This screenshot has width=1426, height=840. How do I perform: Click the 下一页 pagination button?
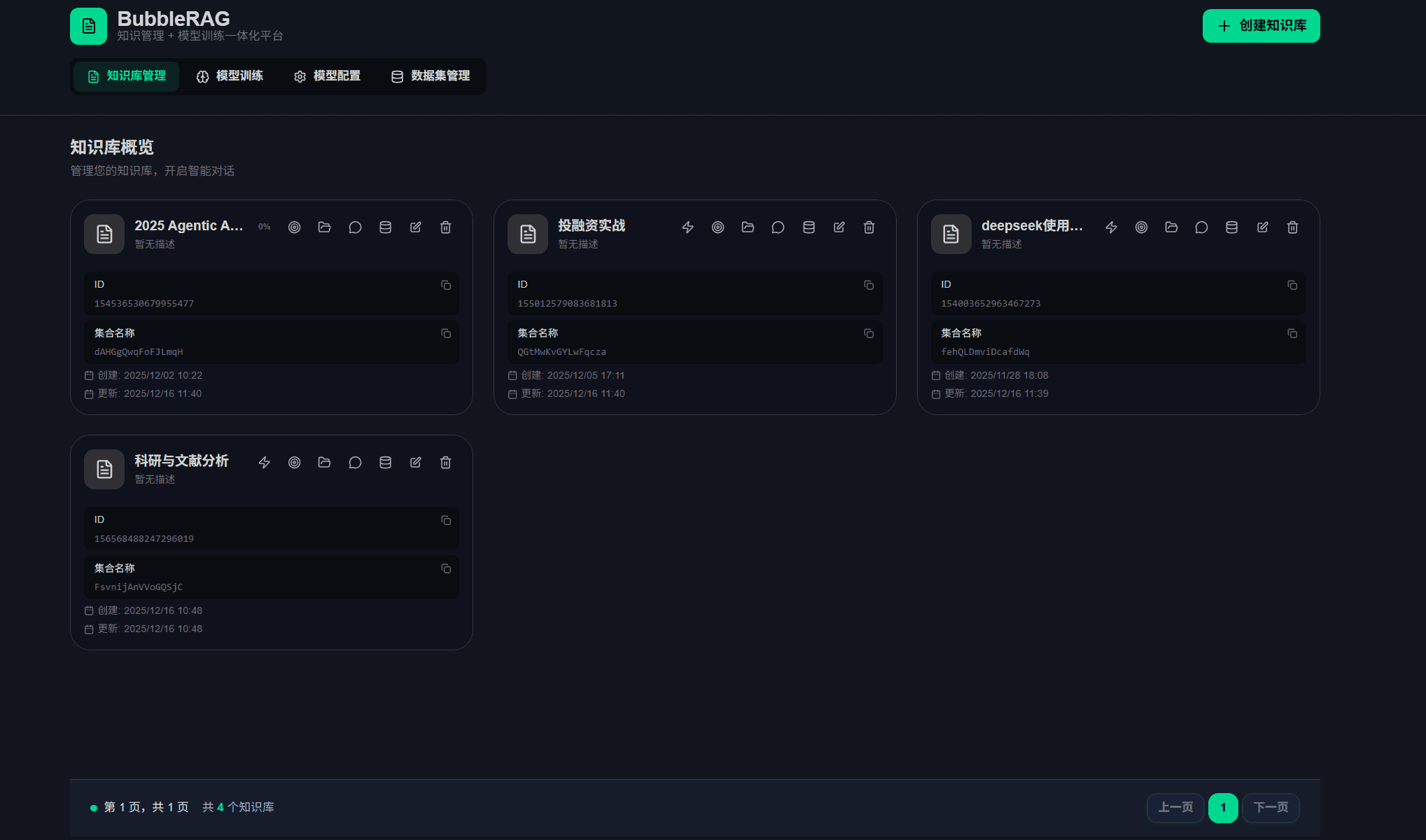point(1270,807)
